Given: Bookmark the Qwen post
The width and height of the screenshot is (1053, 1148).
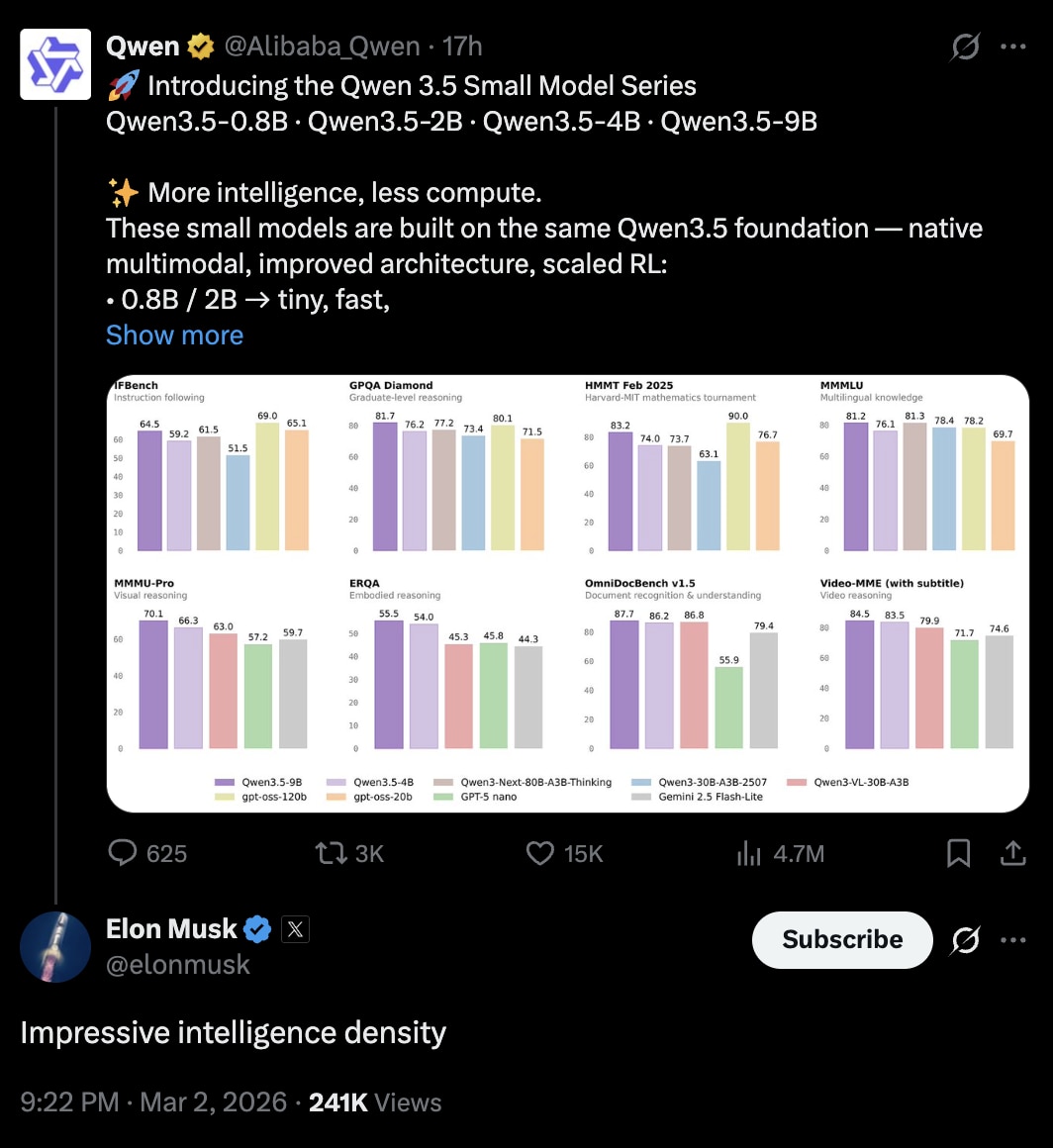Looking at the screenshot, I should click(958, 853).
